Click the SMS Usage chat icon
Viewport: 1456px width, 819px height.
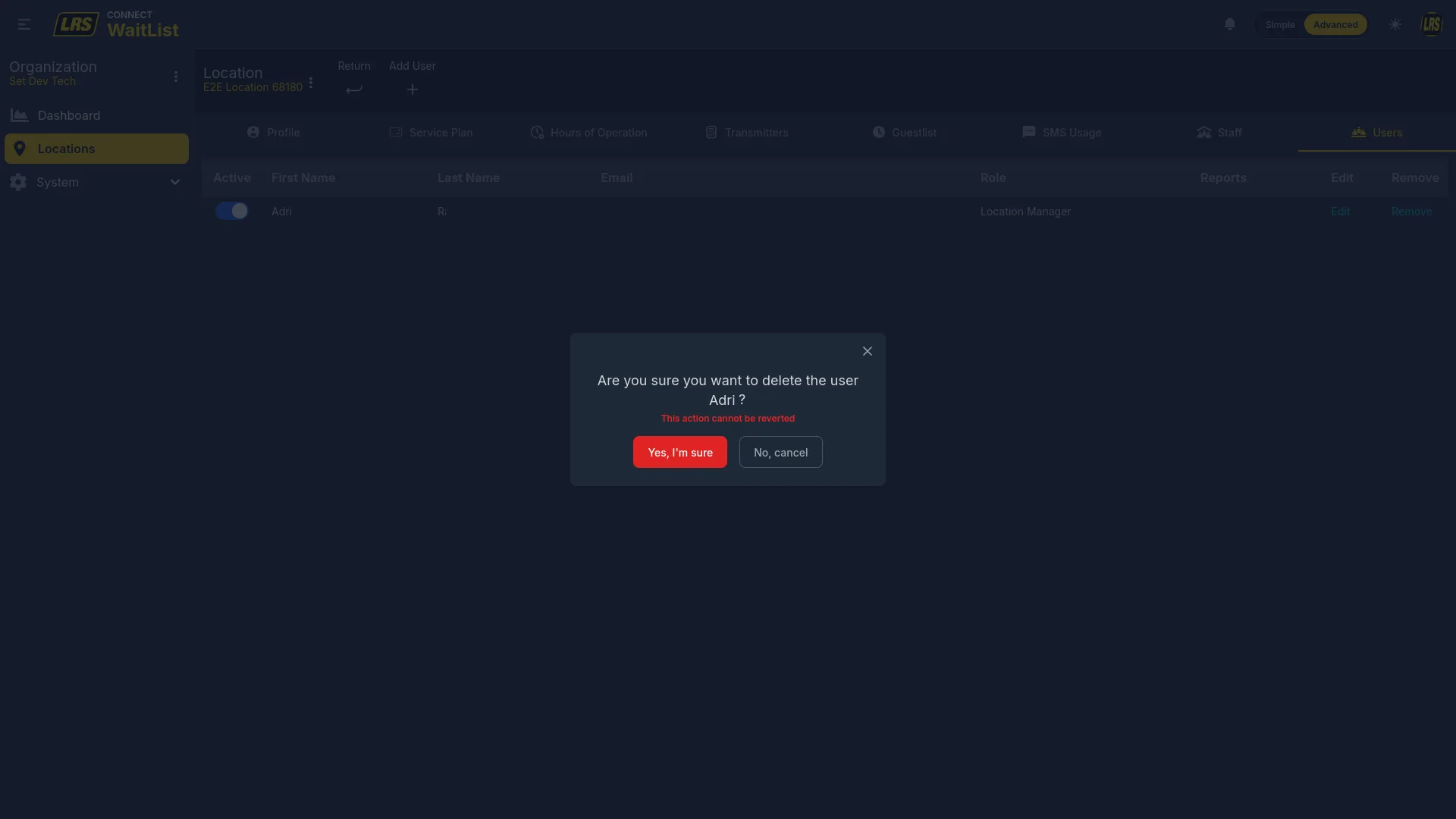coord(1029,132)
